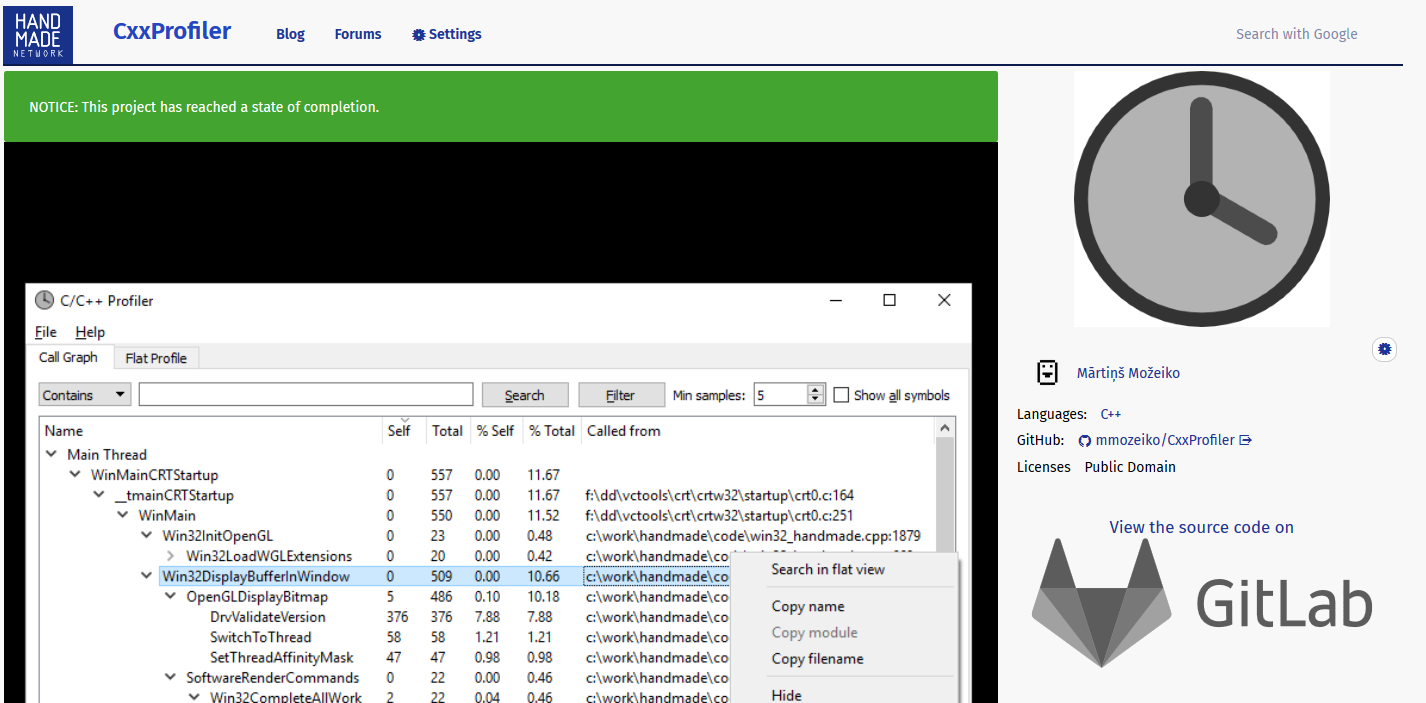
Task: Open Settings in the top navigation
Action: [447, 34]
